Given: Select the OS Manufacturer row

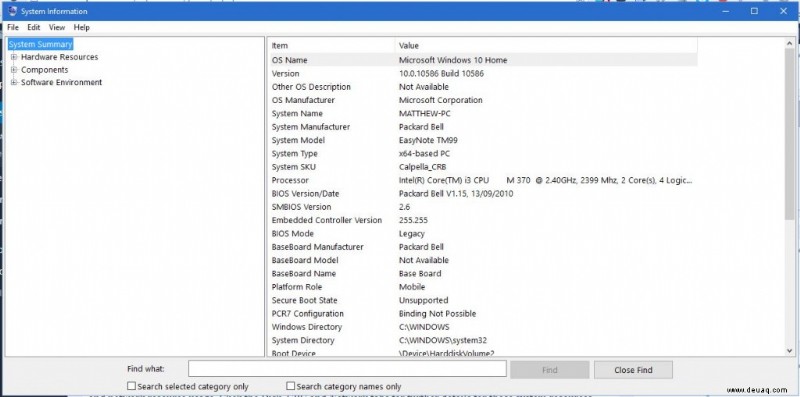Looking at the screenshot, I should 483,100.
